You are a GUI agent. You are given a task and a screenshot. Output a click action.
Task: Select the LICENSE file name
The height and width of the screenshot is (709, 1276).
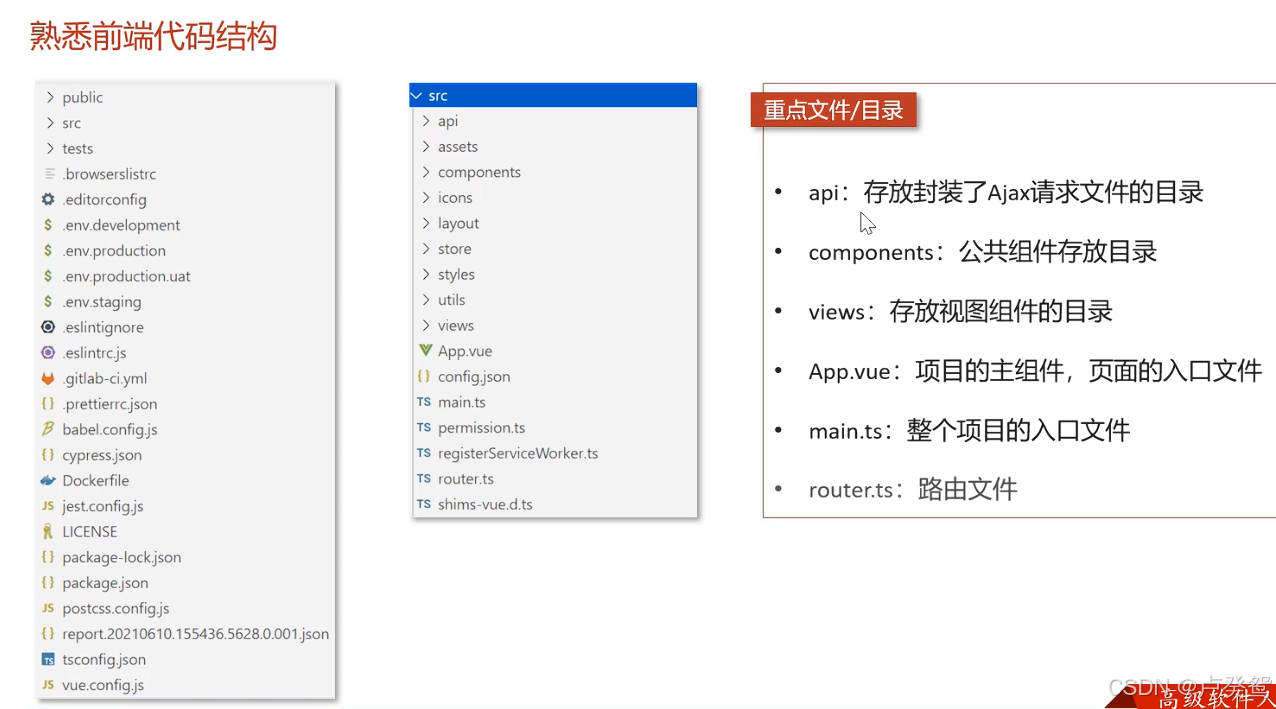[x=90, y=532]
